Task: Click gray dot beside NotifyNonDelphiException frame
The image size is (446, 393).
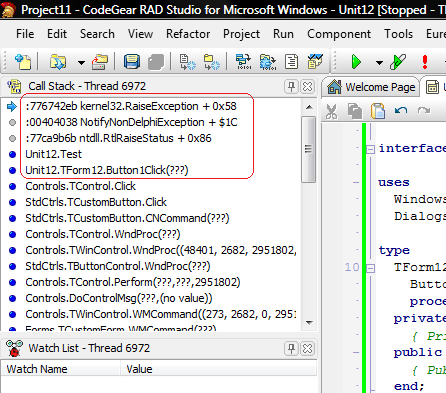Action: (13, 122)
